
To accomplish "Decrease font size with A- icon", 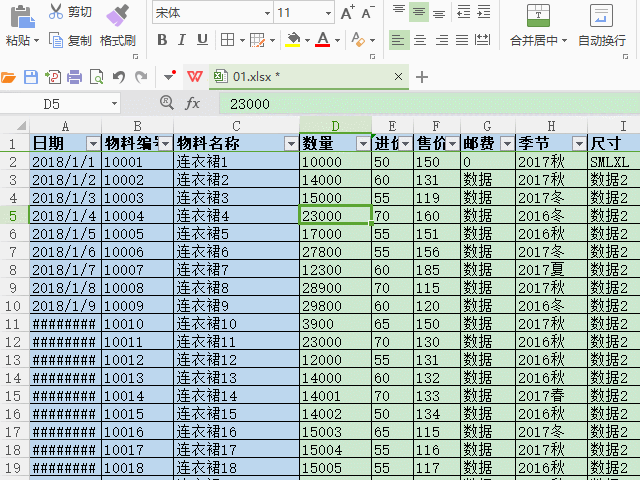I will click(x=368, y=13).
